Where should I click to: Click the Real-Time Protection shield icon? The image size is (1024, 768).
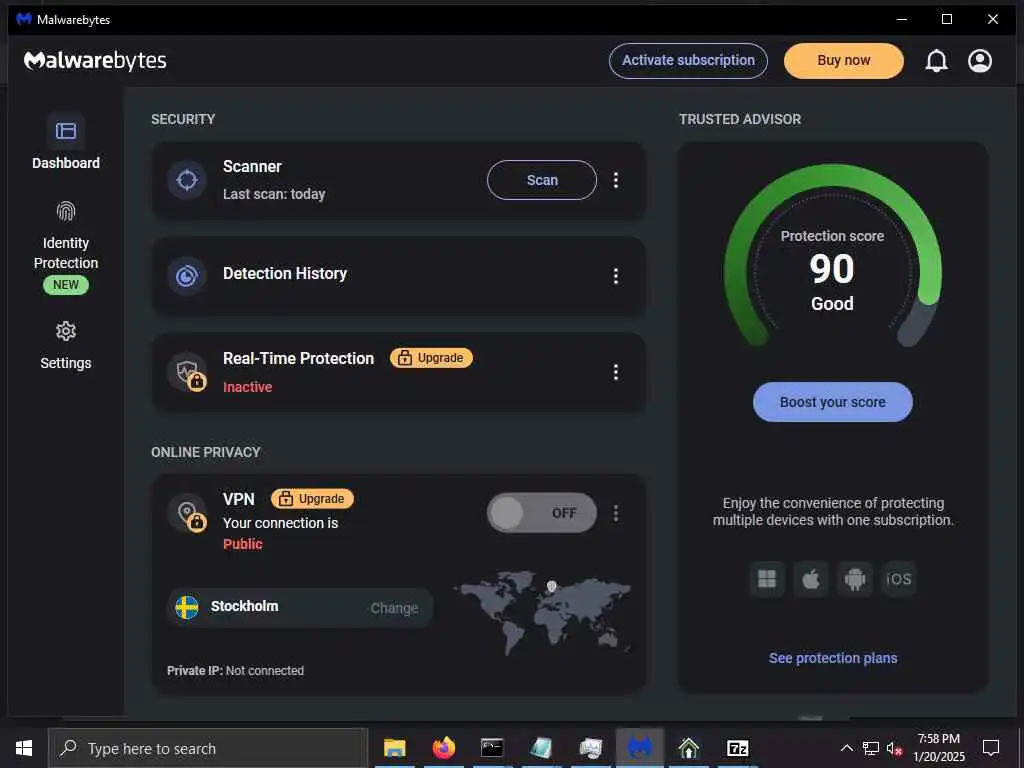coord(188,373)
